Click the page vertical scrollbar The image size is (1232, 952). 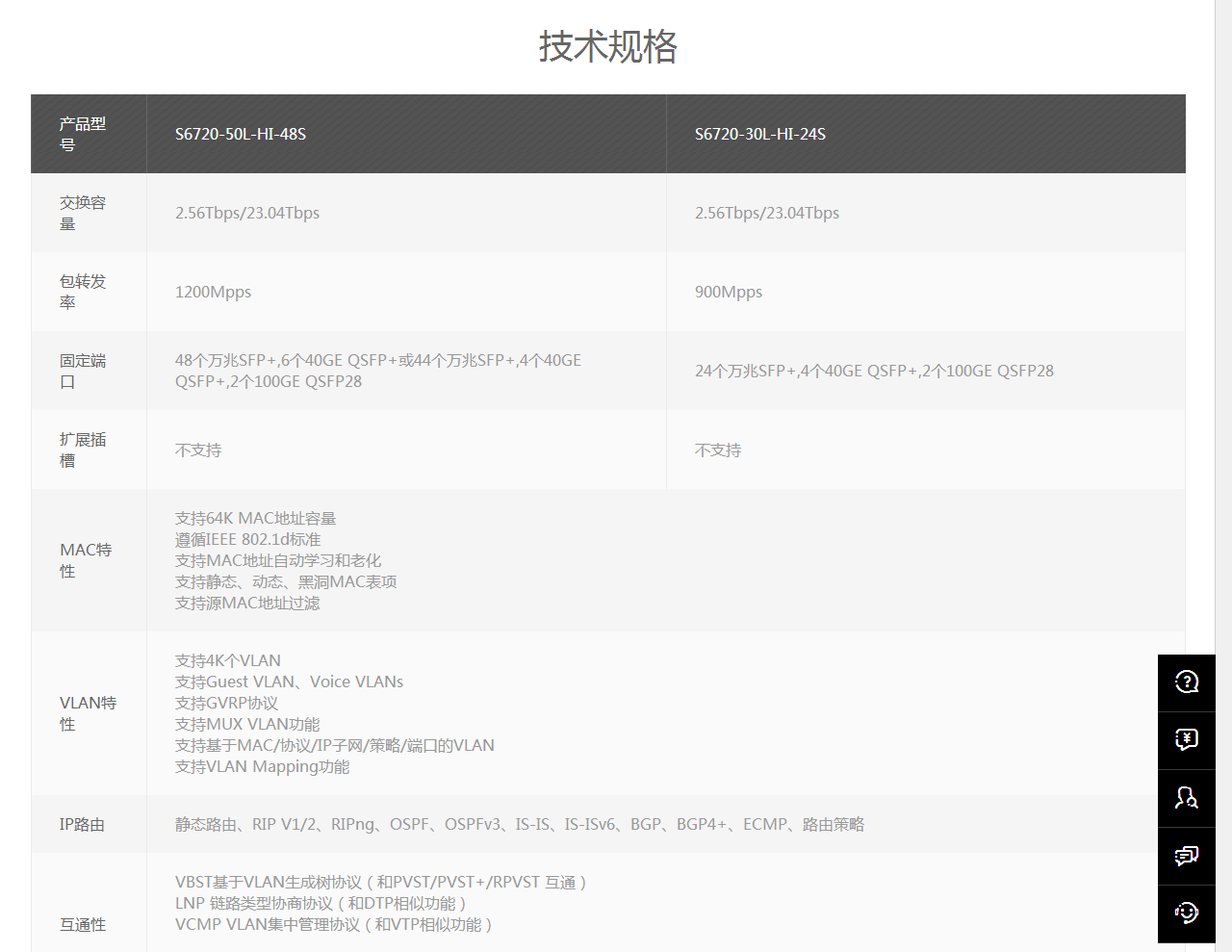pos(1223,476)
